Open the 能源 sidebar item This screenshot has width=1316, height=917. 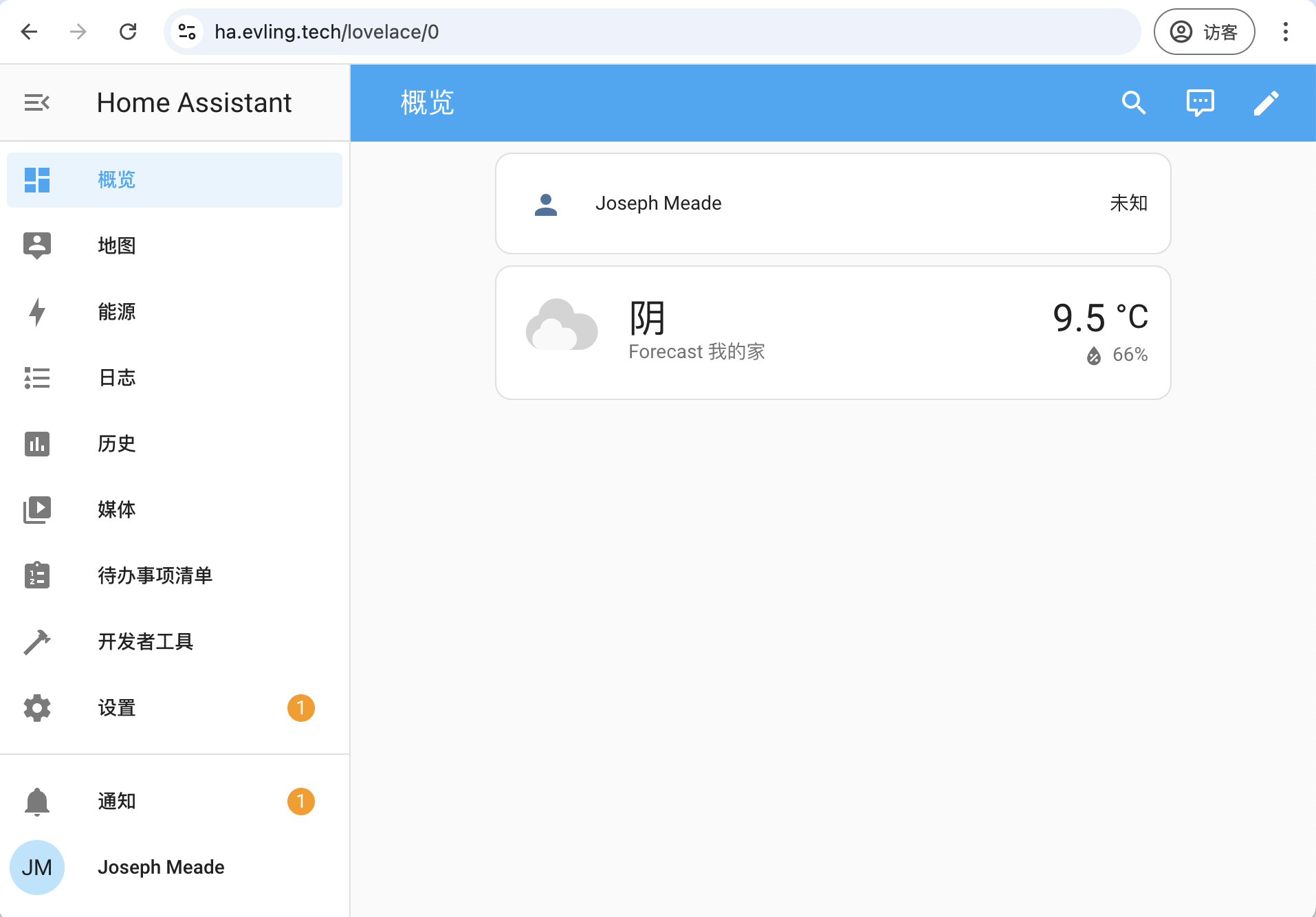coord(175,311)
